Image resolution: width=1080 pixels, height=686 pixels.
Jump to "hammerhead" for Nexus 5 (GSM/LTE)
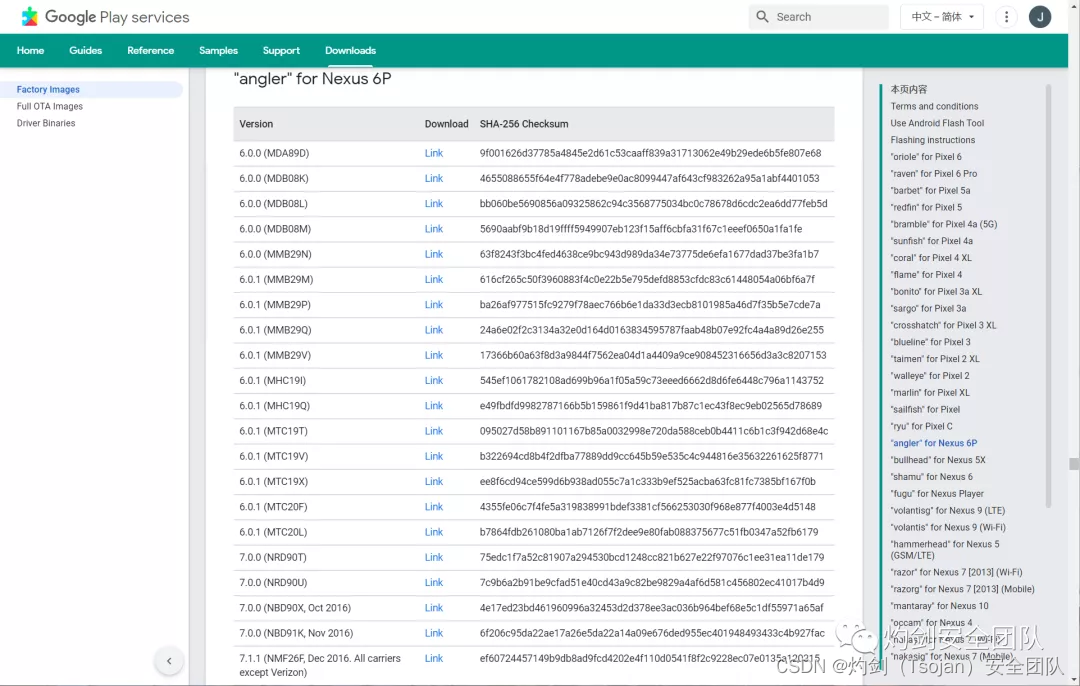click(x=944, y=550)
